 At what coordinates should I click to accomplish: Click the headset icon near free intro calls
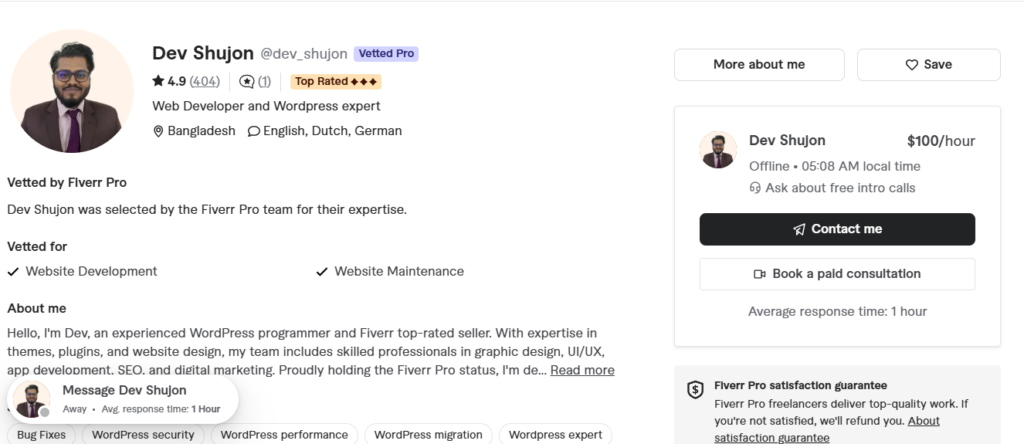[755, 188]
